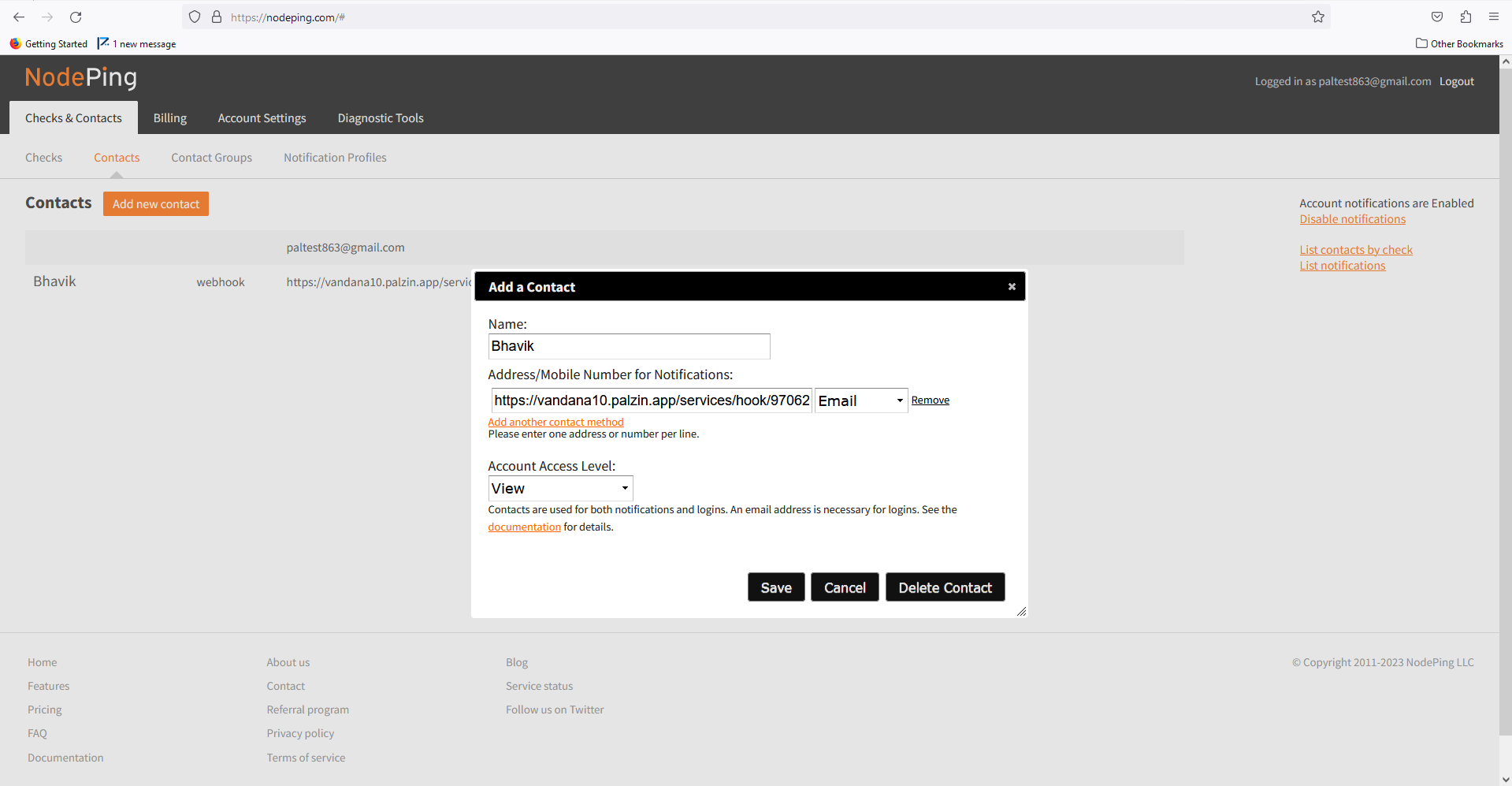Open the Service status footer link
1512x786 pixels.
(x=539, y=687)
